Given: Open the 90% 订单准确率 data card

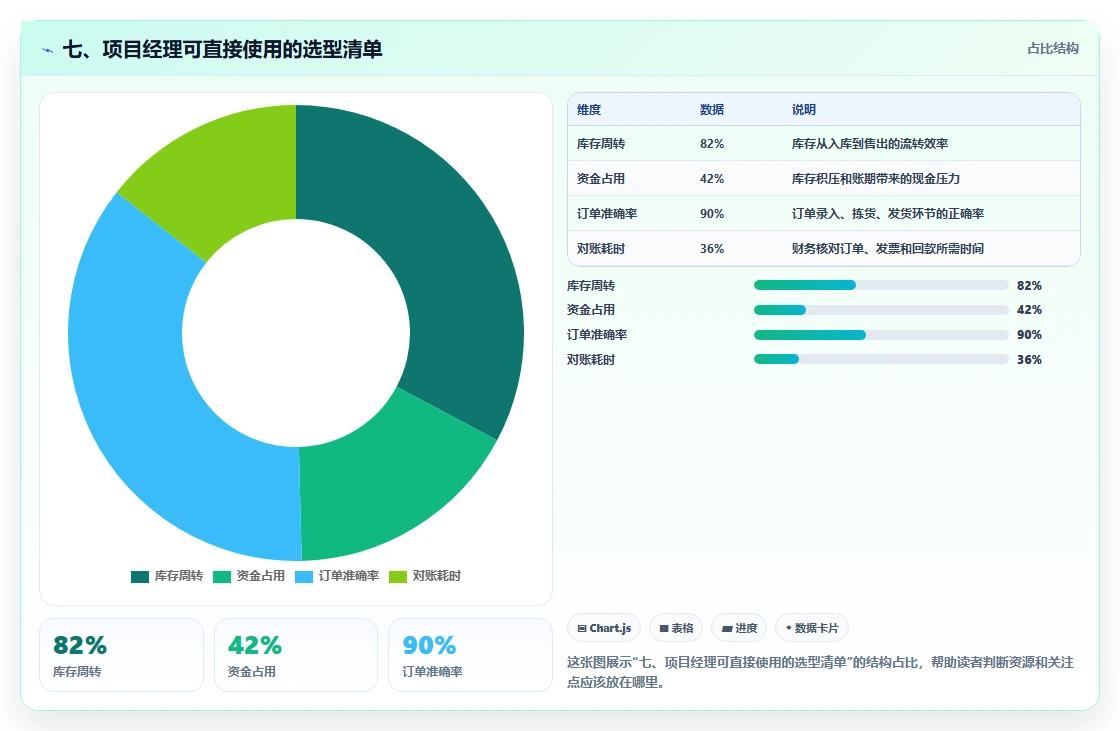Looking at the screenshot, I should pos(470,655).
